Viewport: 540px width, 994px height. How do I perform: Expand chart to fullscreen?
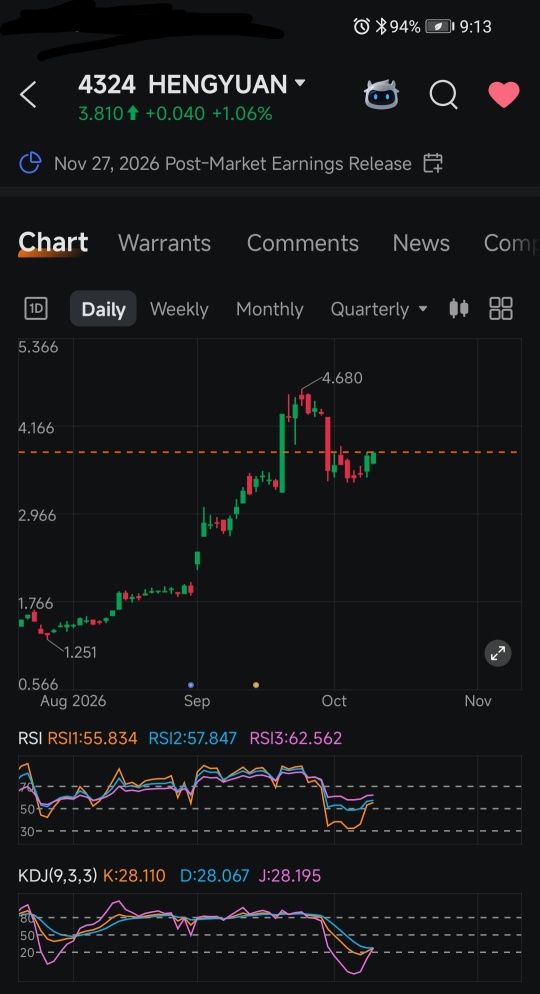coord(498,653)
